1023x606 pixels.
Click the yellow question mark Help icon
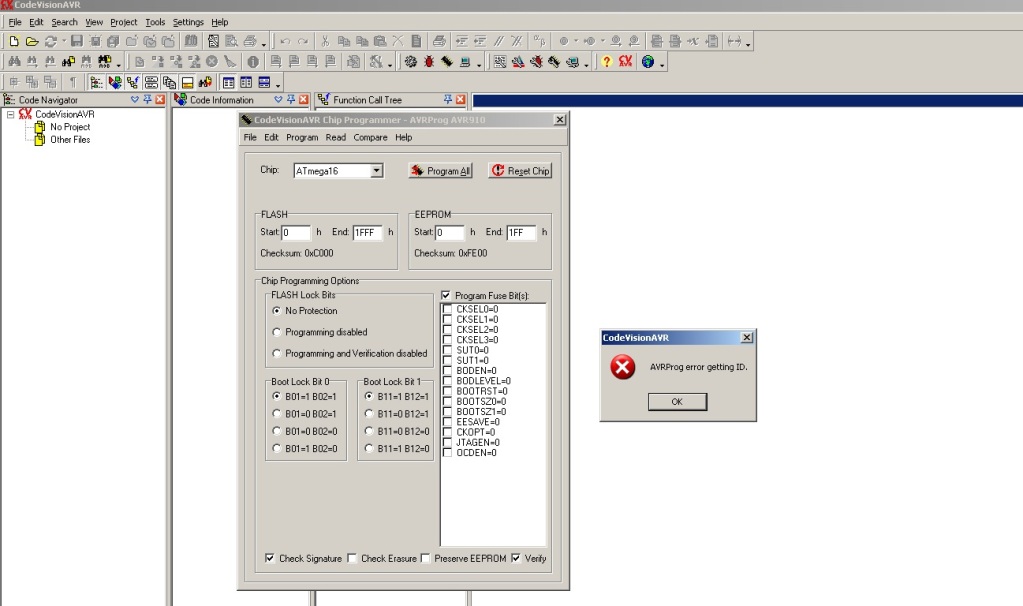click(x=607, y=62)
